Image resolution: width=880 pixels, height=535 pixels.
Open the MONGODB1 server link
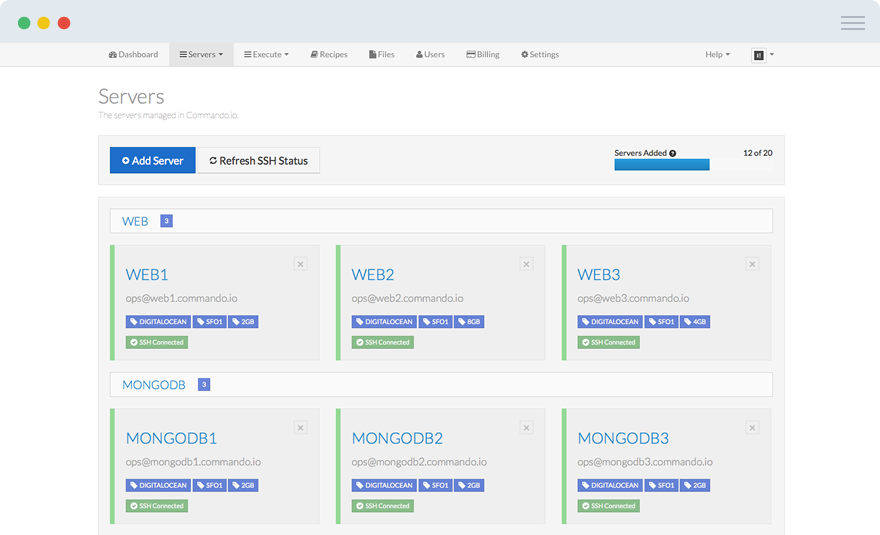(x=171, y=438)
